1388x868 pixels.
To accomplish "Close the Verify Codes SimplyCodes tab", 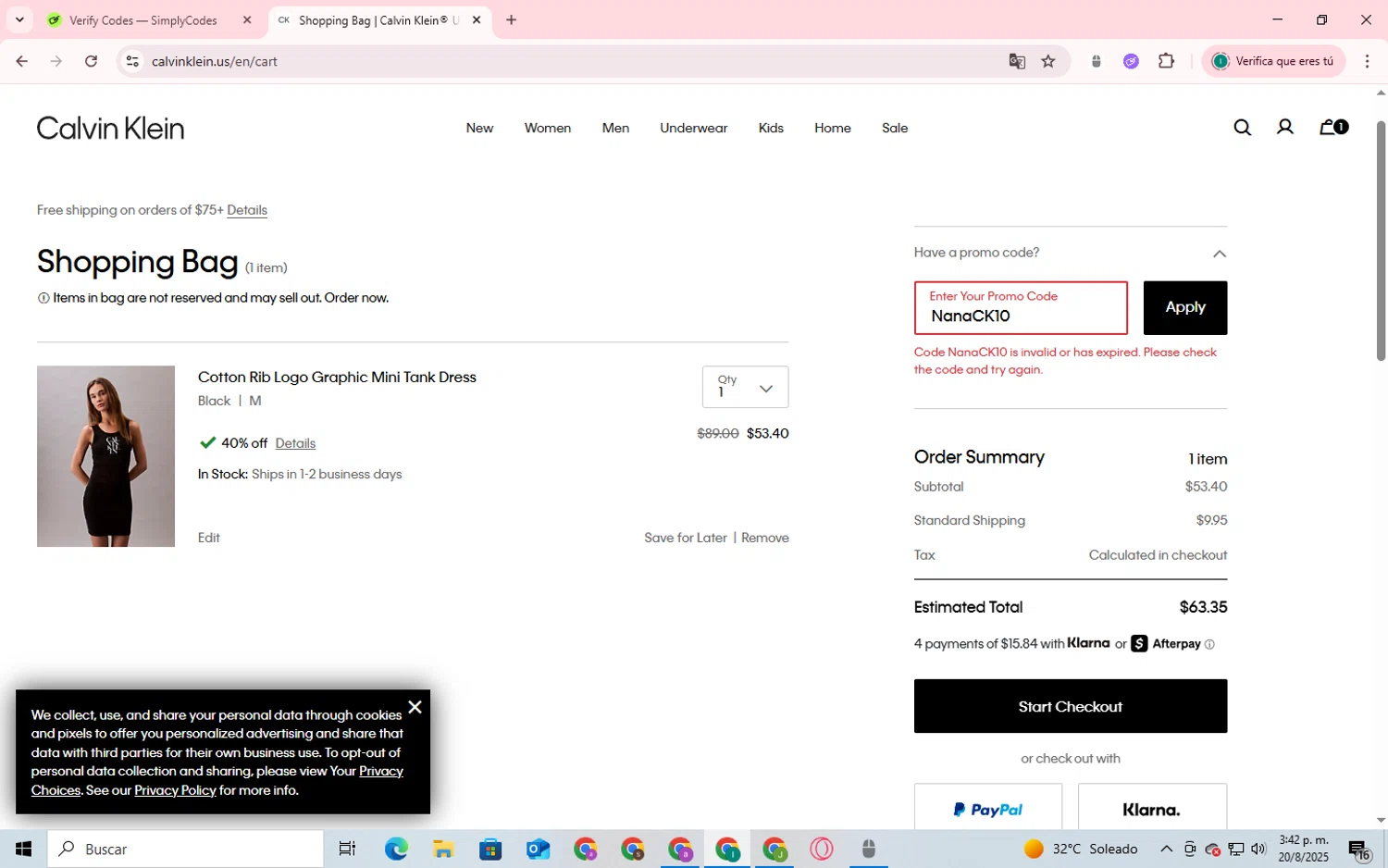I will pyautogui.click(x=247, y=19).
